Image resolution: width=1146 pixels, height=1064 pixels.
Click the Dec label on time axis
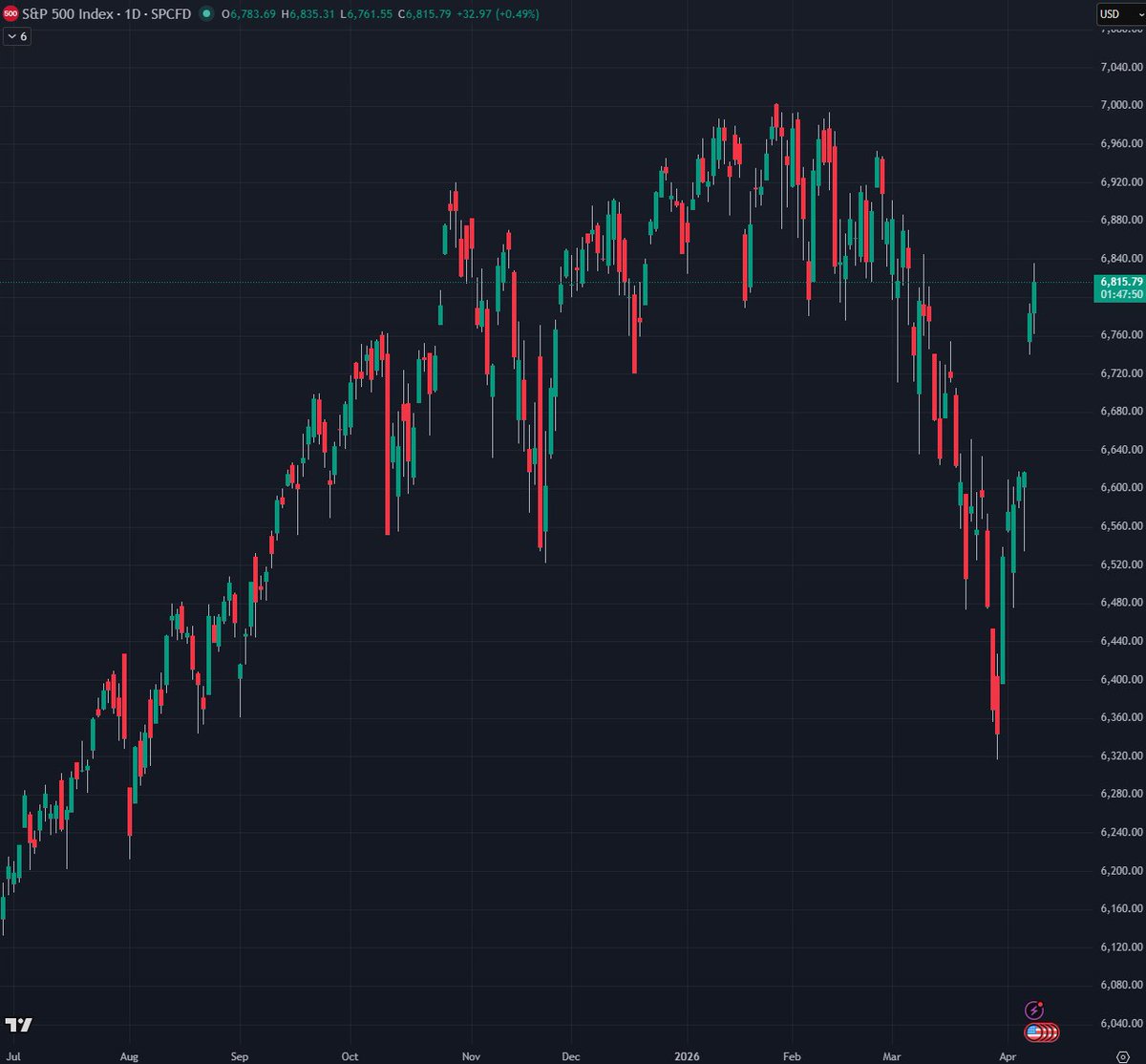pos(570,1057)
